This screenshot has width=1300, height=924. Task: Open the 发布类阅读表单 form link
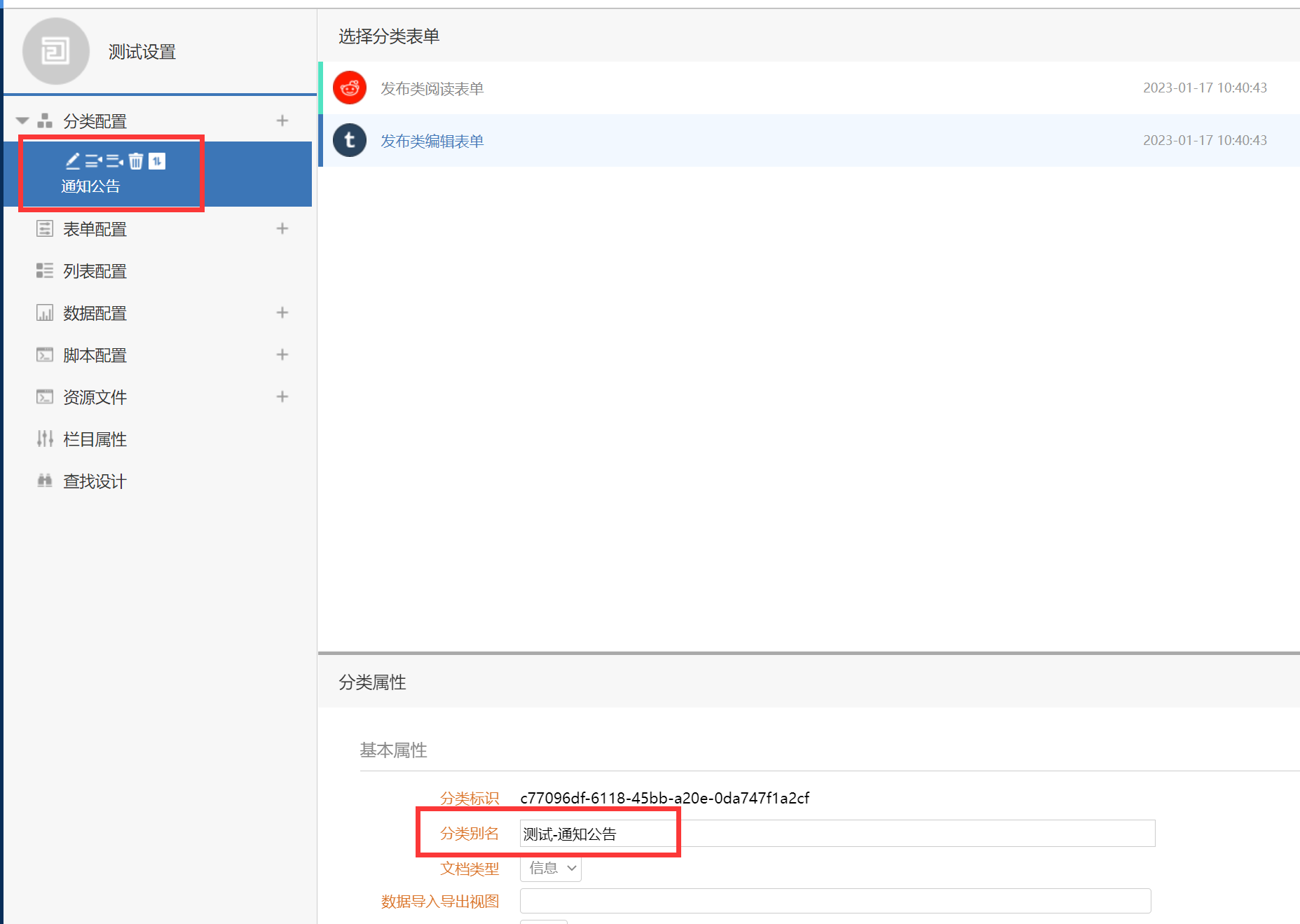tap(432, 88)
